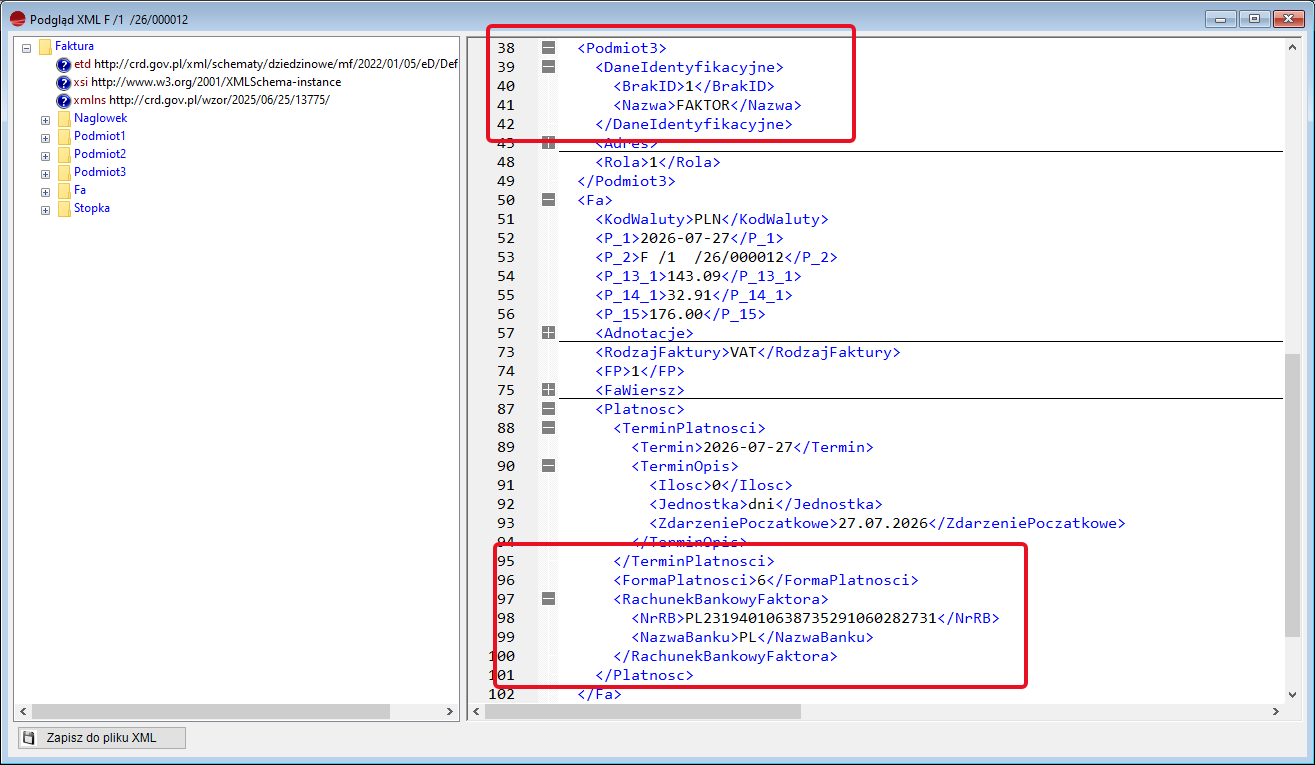Click right arrow of tree horizontal scrollbar

[x=451, y=711]
